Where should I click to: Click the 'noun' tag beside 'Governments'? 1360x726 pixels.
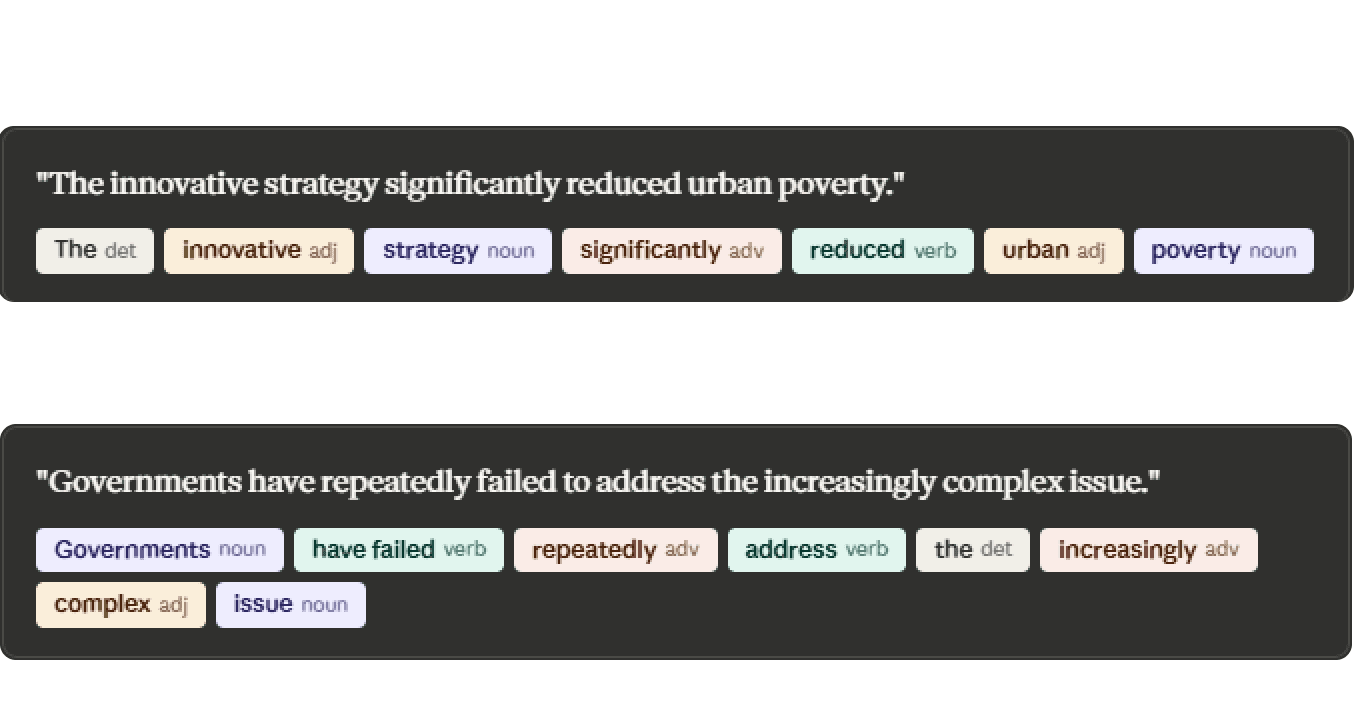[243, 550]
